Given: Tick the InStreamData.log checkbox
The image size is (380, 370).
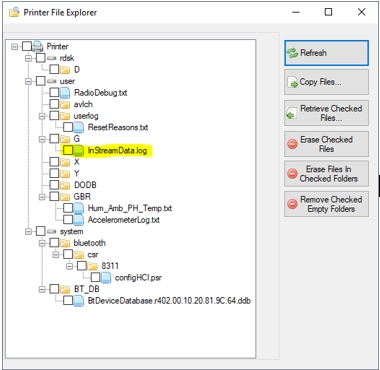Looking at the screenshot, I should tap(68, 150).
